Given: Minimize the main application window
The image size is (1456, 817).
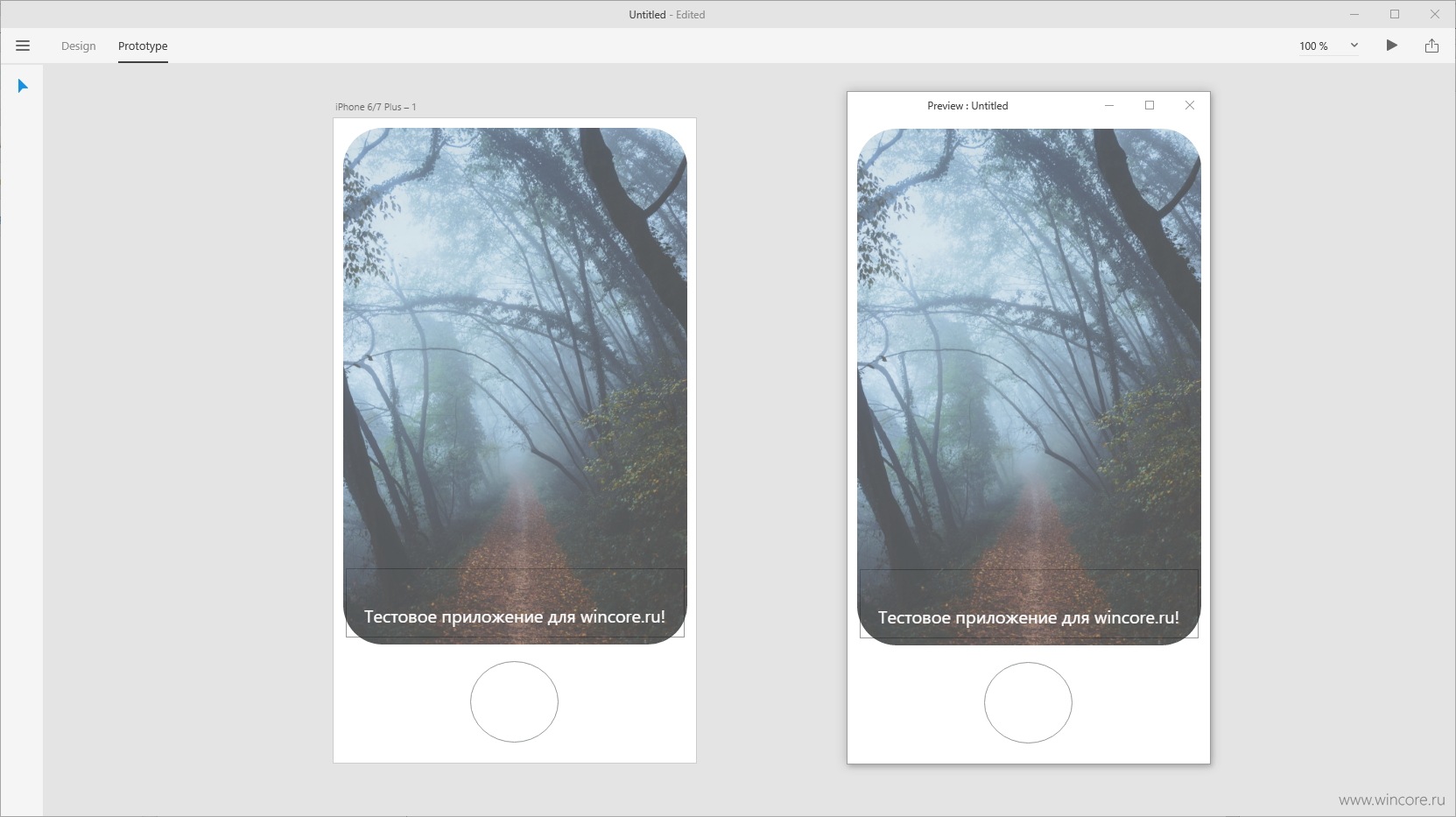Looking at the screenshot, I should (x=1354, y=14).
